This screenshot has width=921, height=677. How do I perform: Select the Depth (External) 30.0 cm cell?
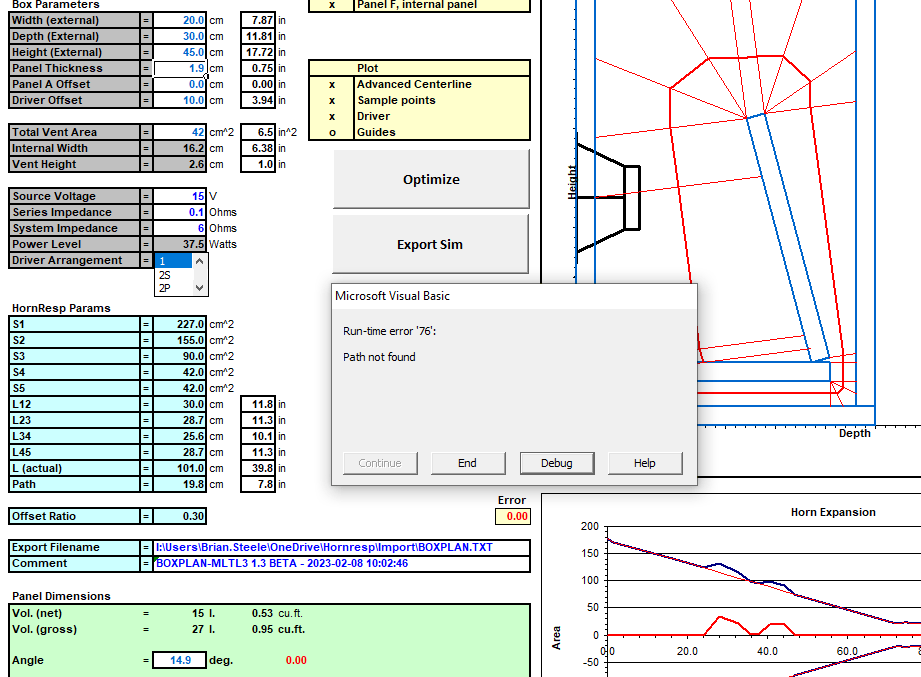coord(180,36)
